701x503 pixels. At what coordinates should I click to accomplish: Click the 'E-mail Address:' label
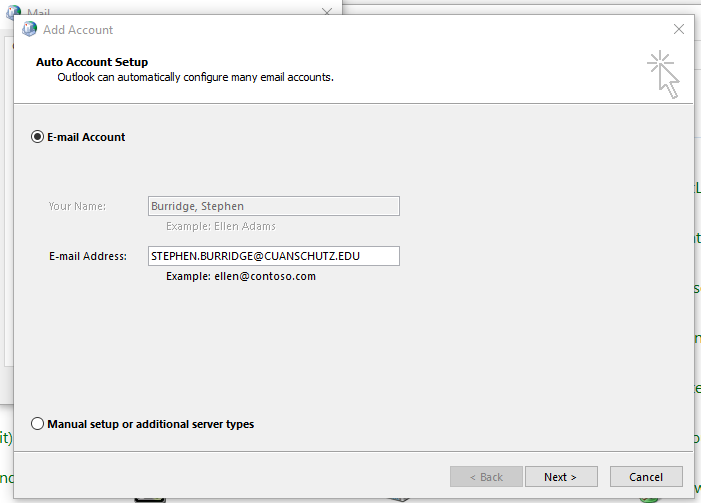[x=87, y=257]
